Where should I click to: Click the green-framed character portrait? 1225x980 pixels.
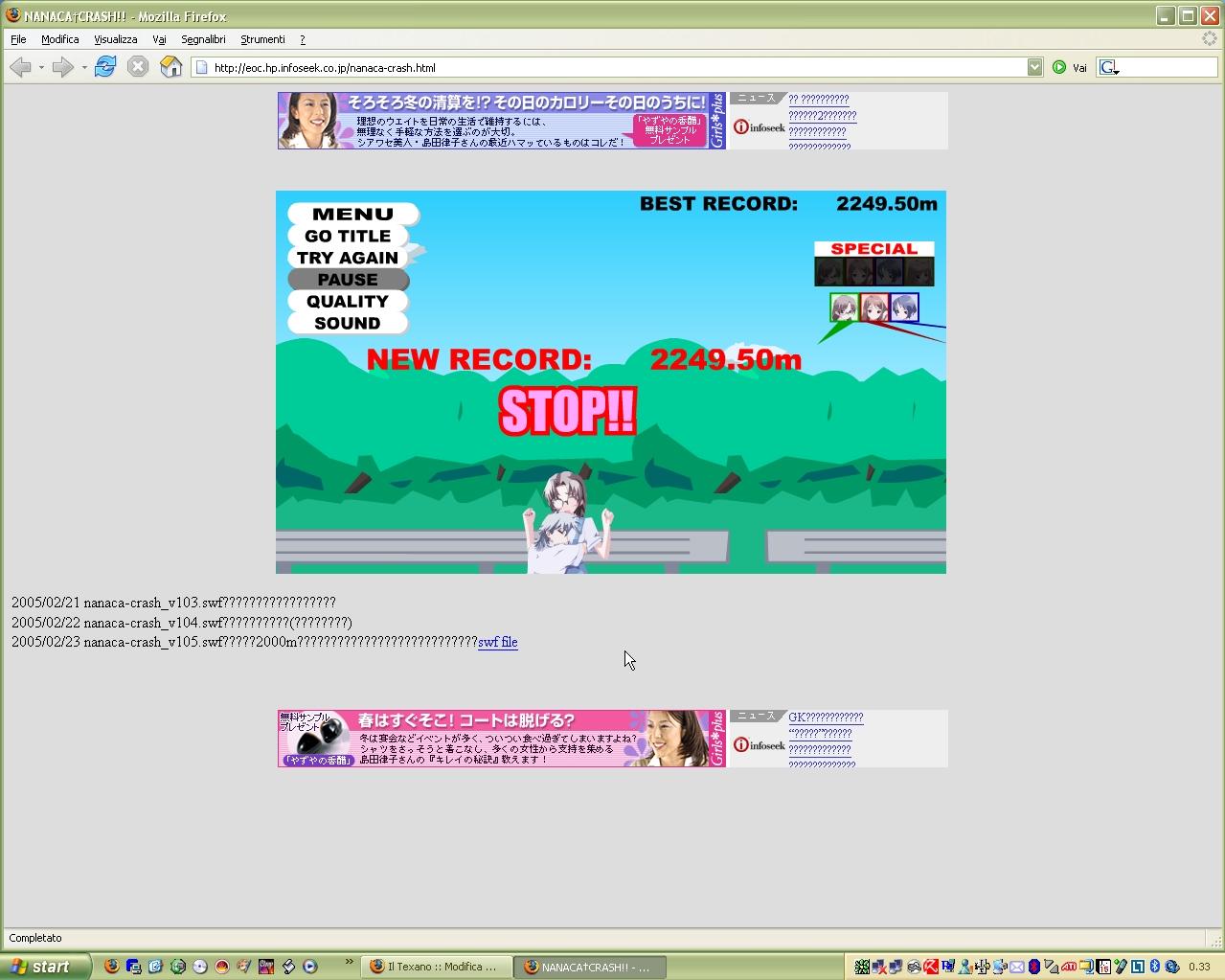[844, 308]
